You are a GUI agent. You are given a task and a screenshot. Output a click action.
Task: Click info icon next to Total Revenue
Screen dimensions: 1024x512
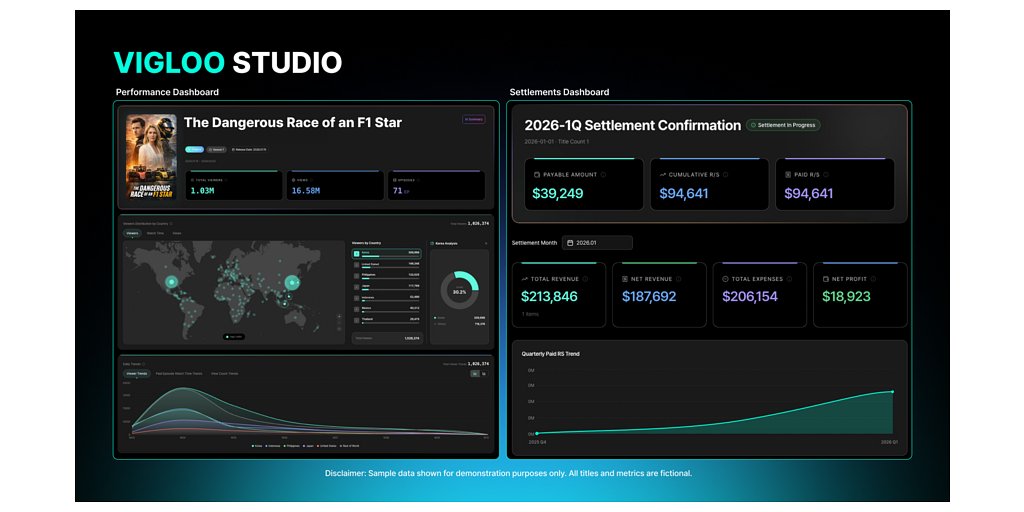coord(585,279)
